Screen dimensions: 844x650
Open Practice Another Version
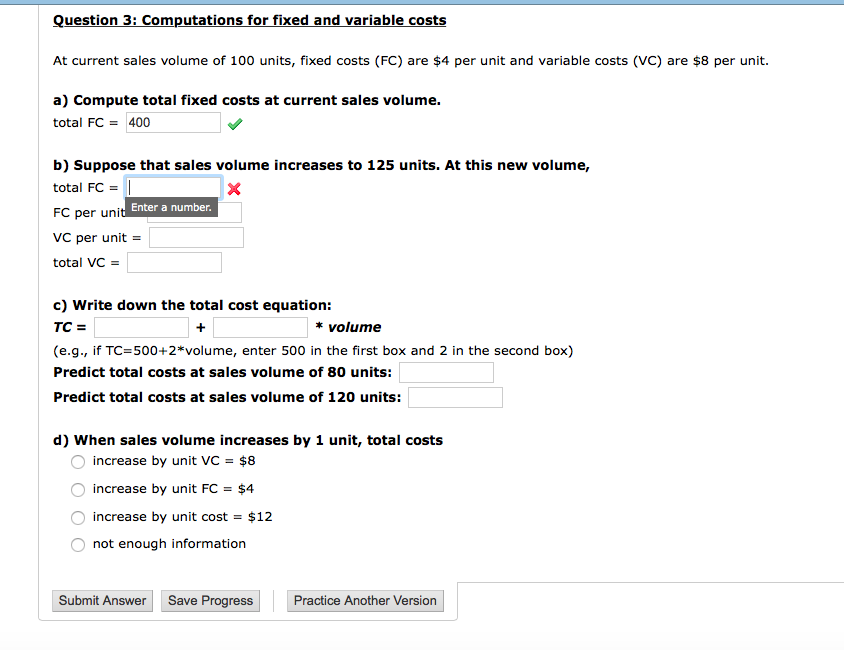click(364, 600)
